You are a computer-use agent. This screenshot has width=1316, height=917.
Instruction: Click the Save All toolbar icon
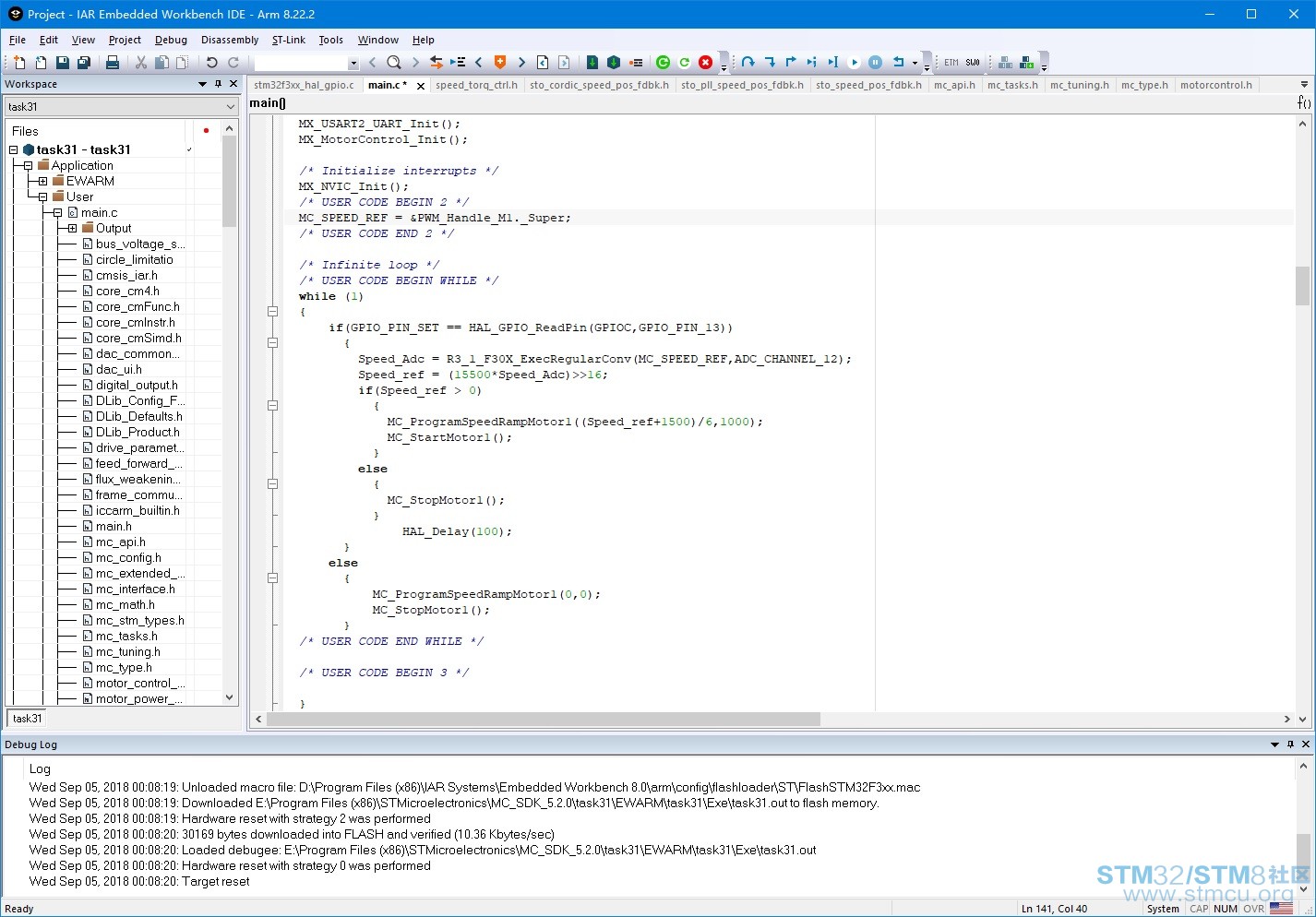84,63
